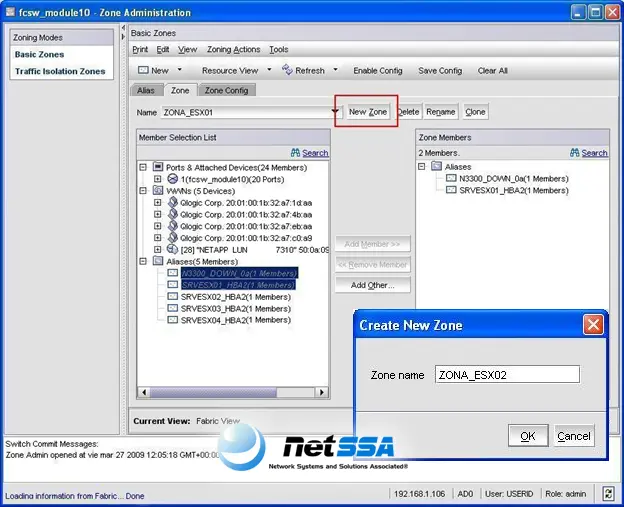This screenshot has width=624, height=507.
Task: Click the fcsw_module10 switch icon in tree
Action: point(172,179)
